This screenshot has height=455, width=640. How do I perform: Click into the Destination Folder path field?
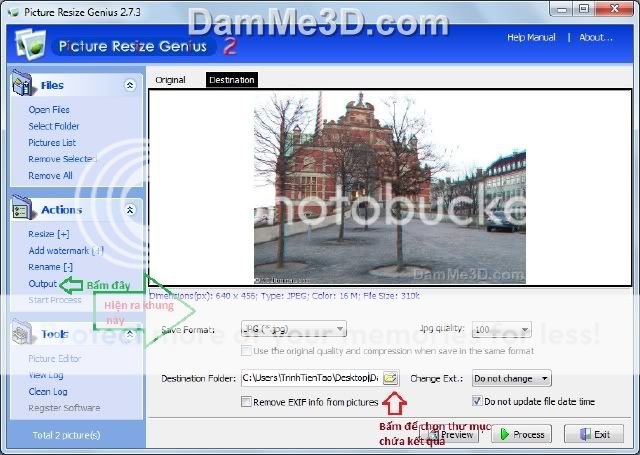308,379
